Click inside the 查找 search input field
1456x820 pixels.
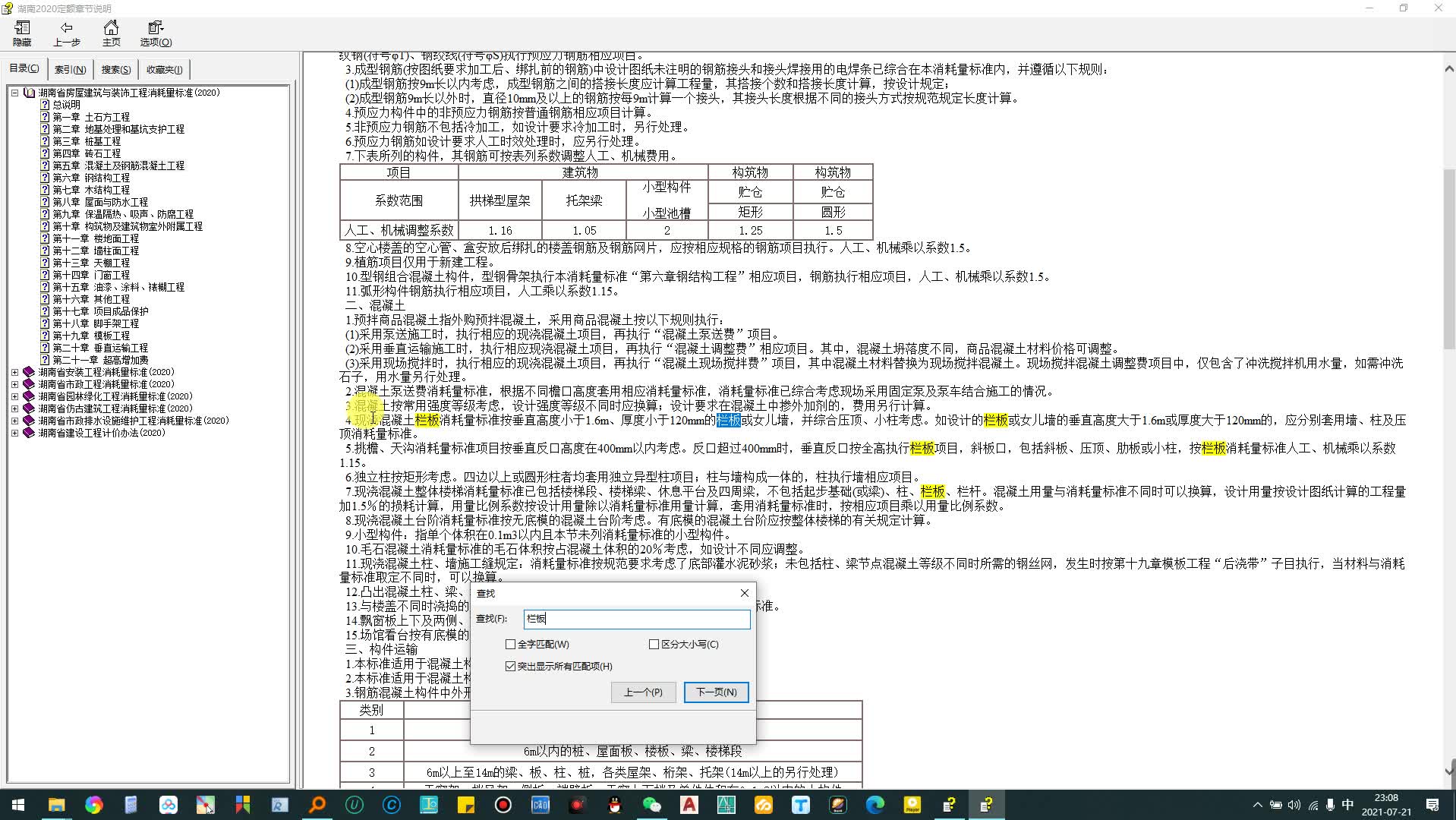coord(636,619)
